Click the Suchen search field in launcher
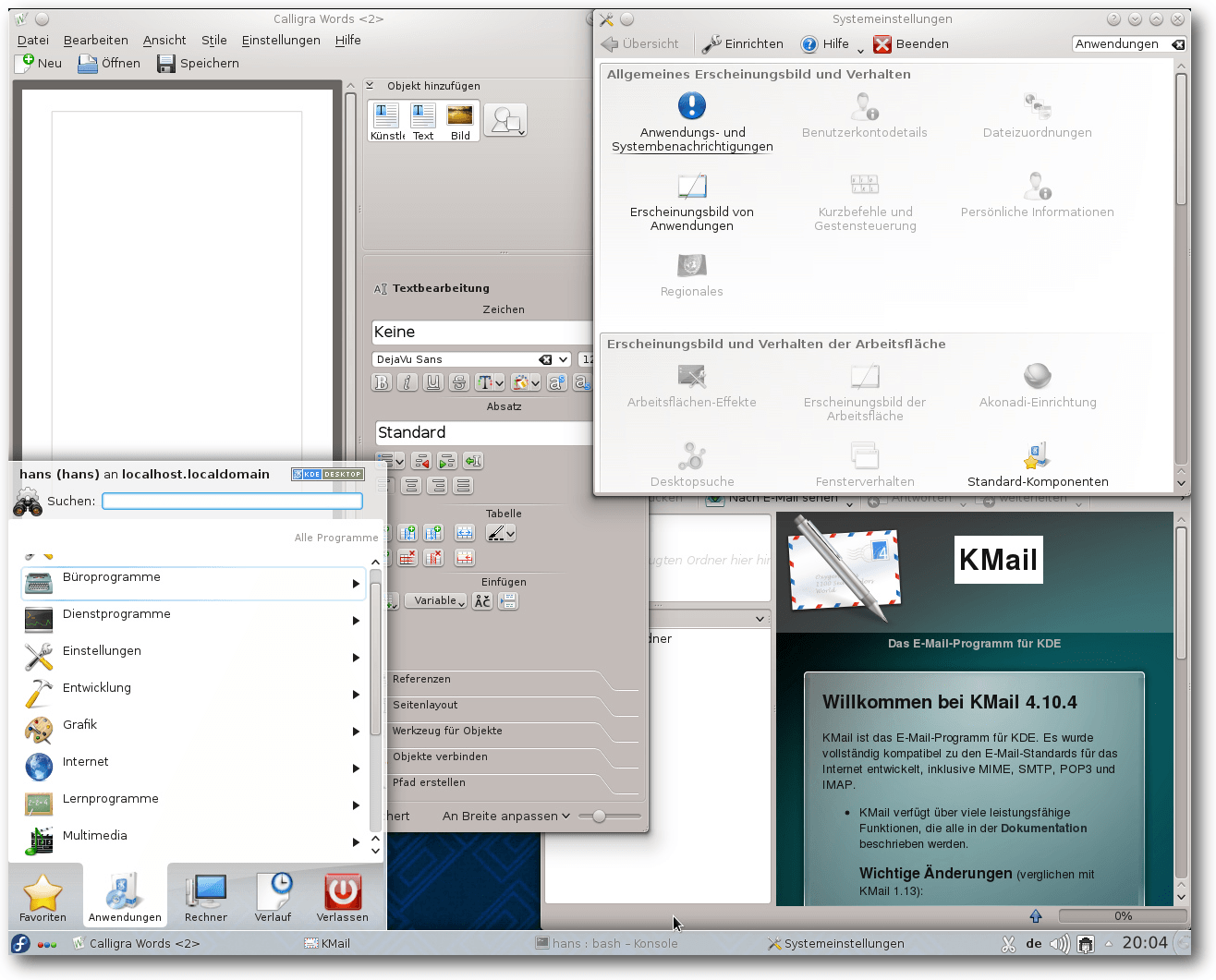Image resolution: width=1216 pixels, height=980 pixels. [232, 502]
